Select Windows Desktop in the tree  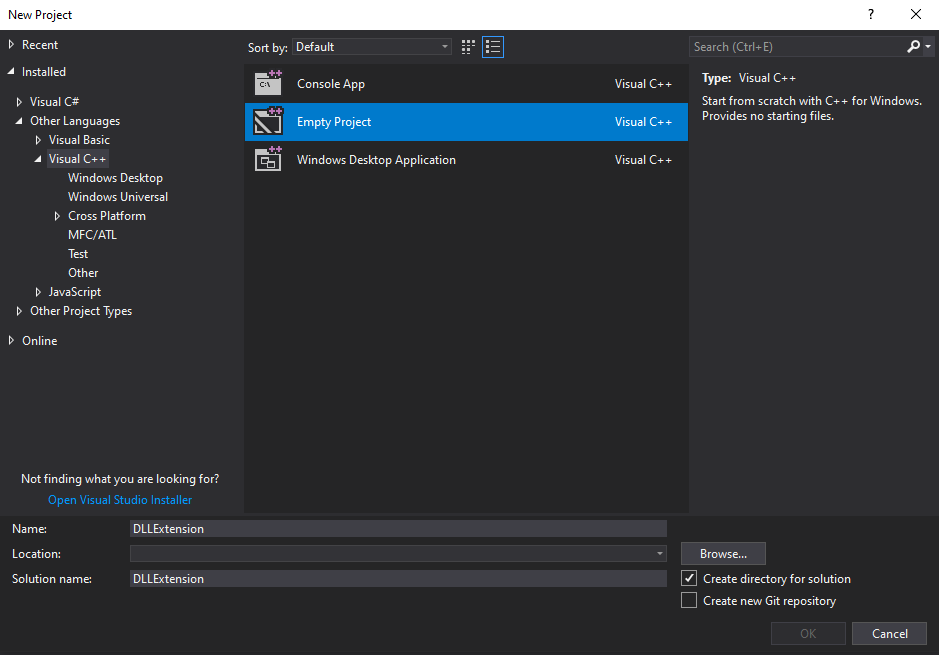pyautogui.click(x=115, y=178)
